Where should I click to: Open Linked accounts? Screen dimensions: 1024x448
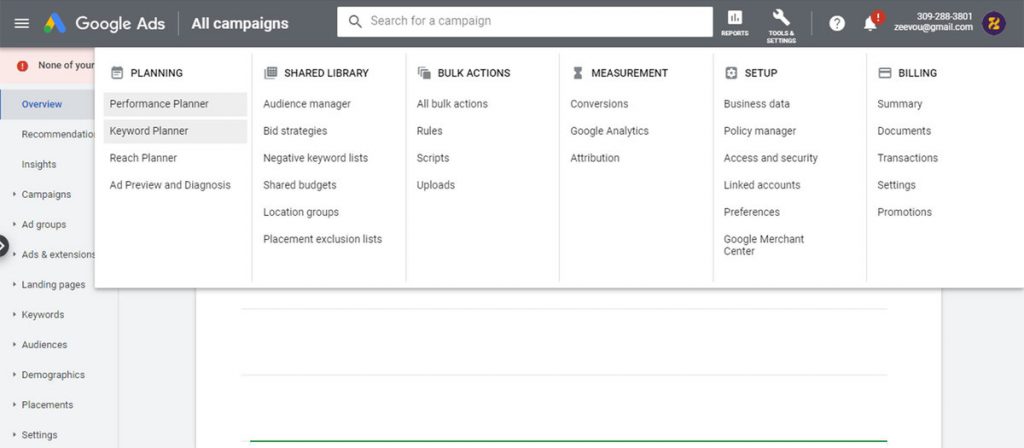coord(761,185)
